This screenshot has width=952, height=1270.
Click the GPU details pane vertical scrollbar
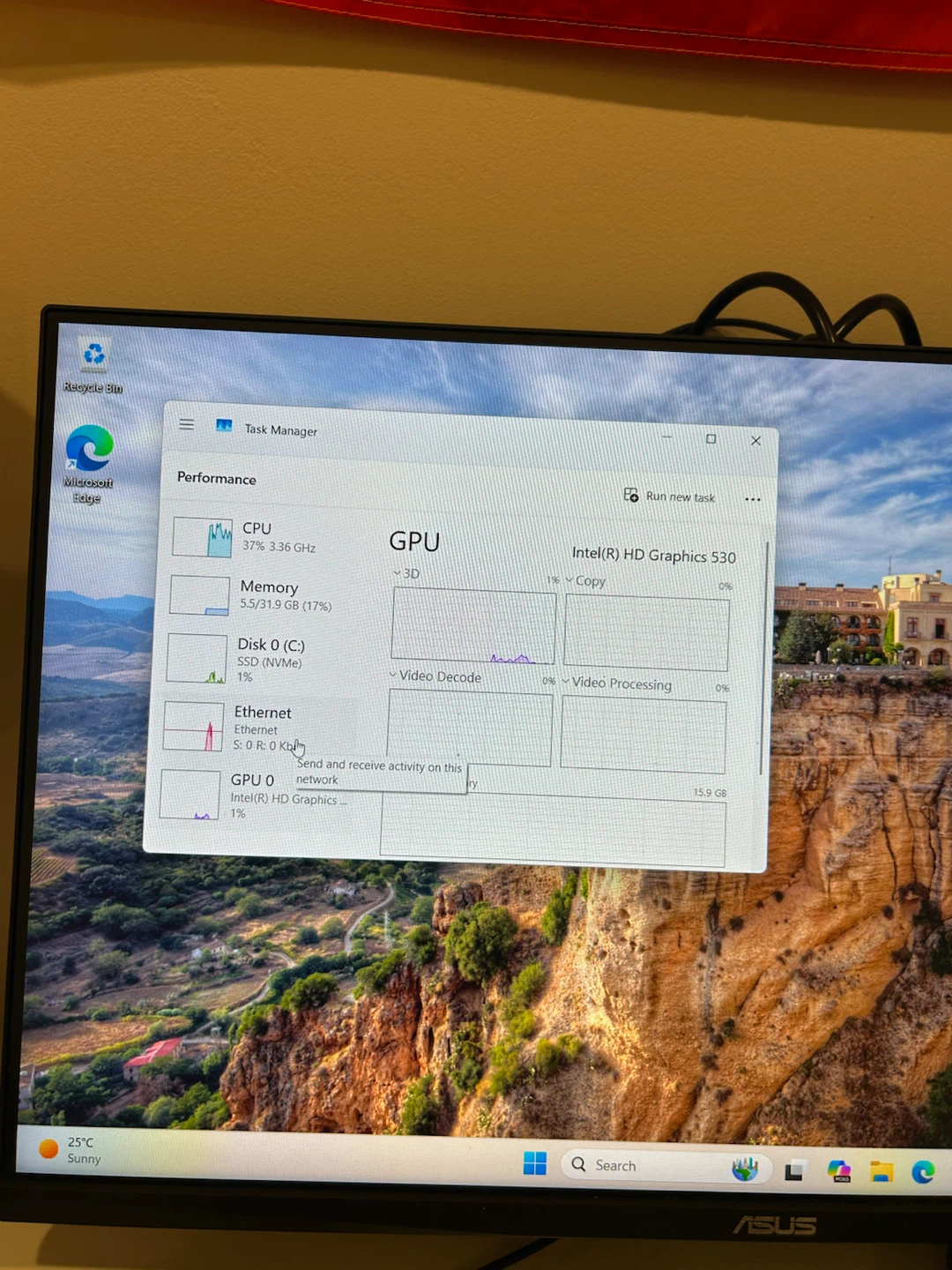point(764,658)
